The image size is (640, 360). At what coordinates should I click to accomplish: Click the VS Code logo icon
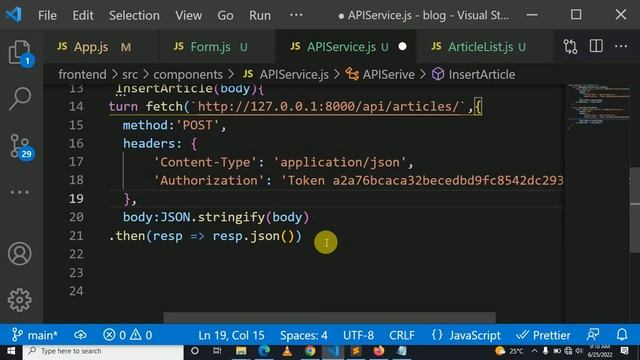pos(14,15)
